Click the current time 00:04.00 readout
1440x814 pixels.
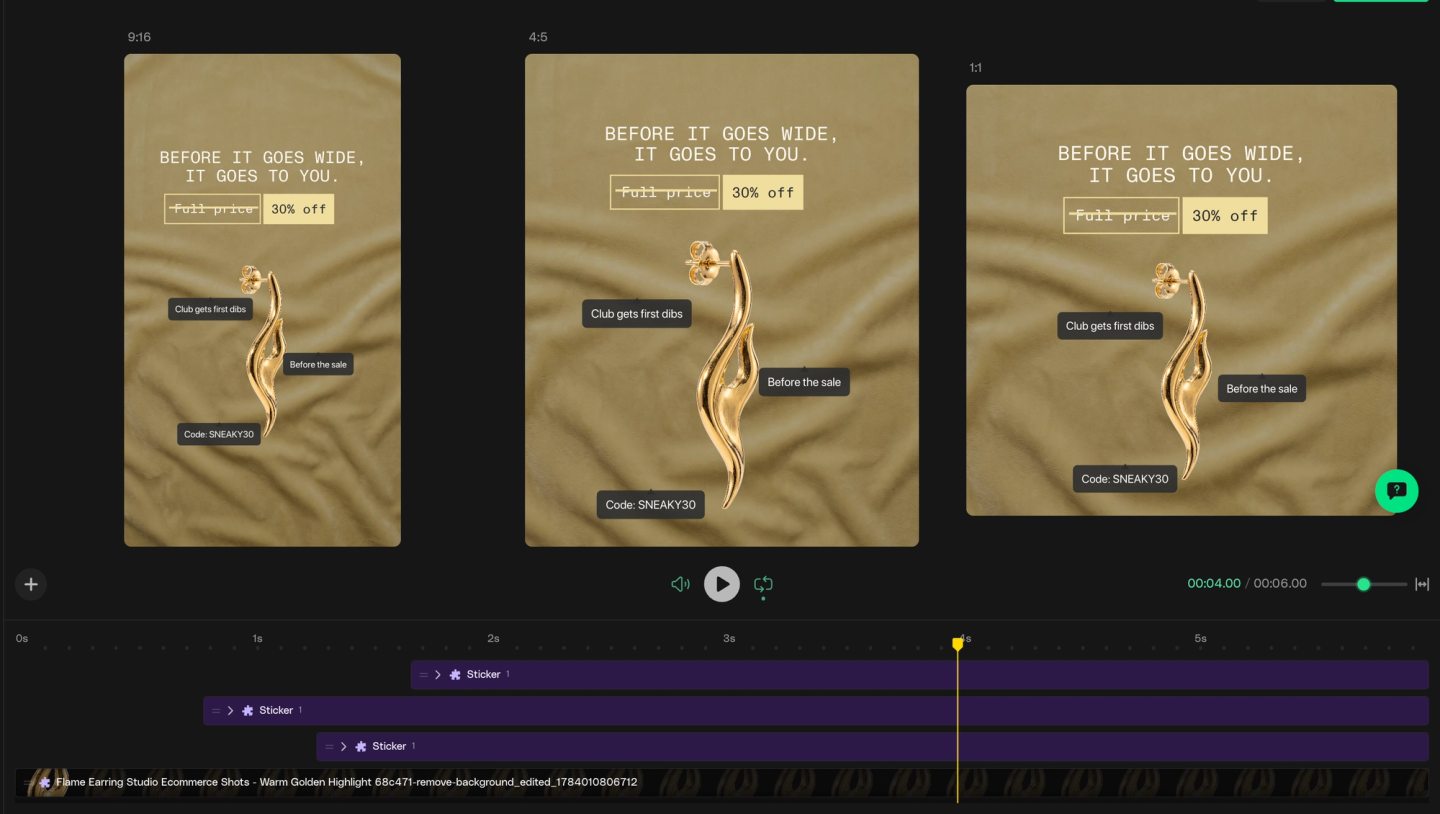pyautogui.click(x=1214, y=583)
